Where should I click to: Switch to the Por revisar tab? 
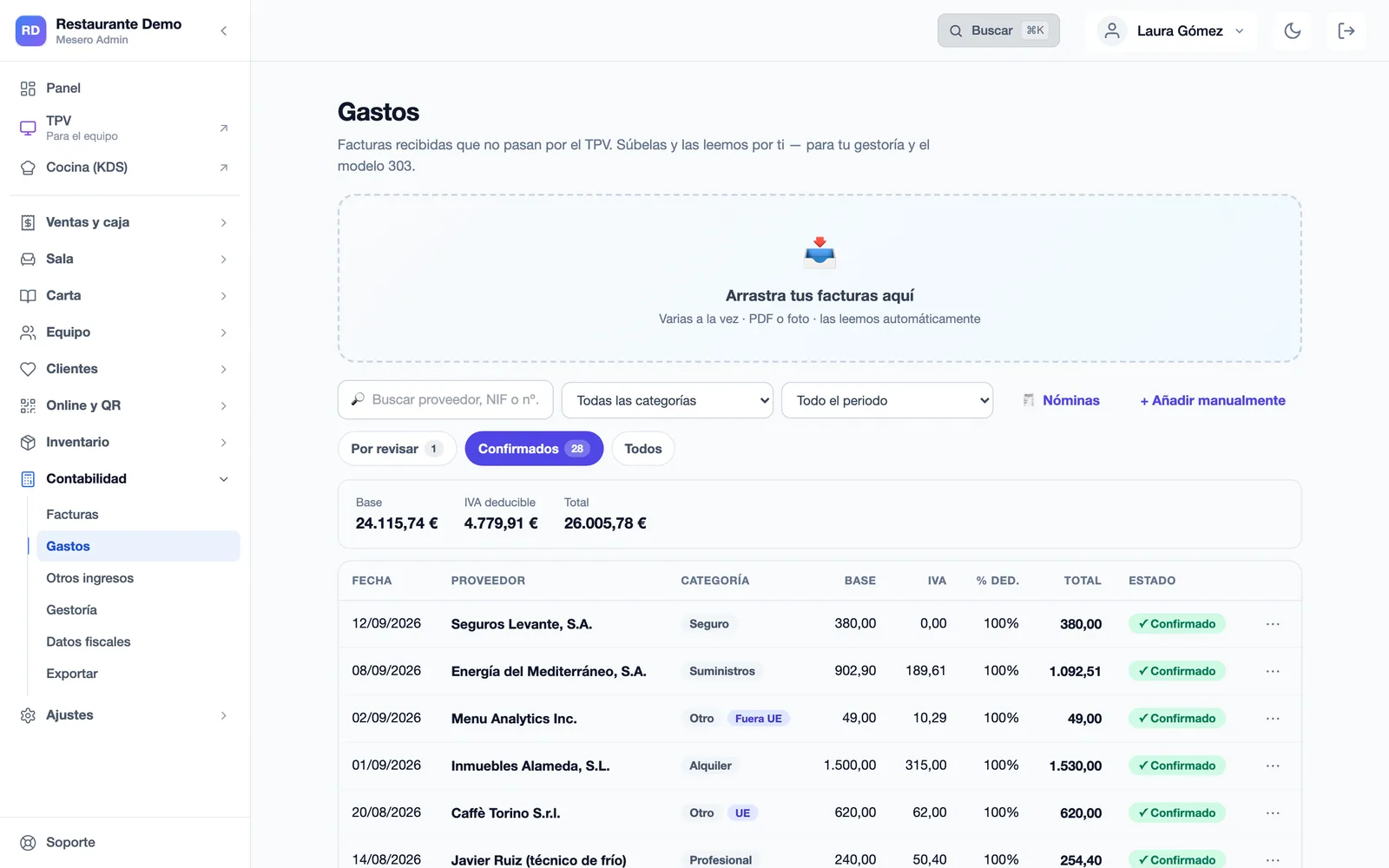point(397,449)
